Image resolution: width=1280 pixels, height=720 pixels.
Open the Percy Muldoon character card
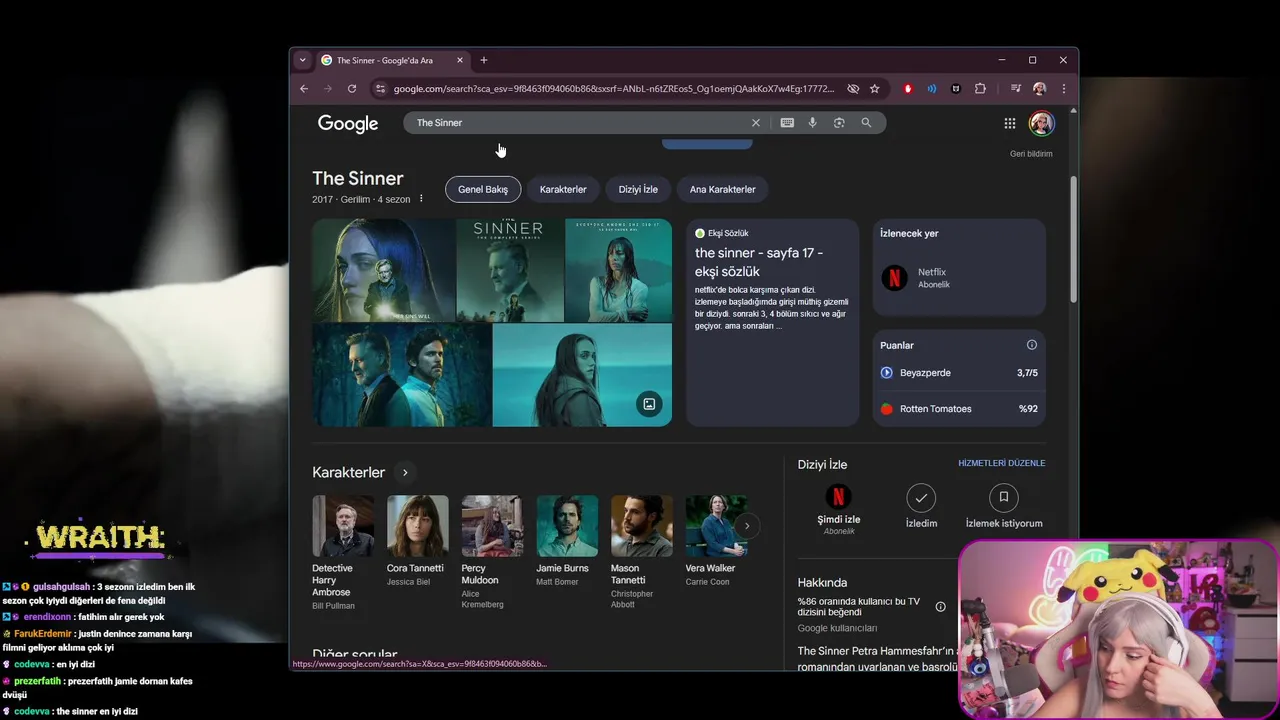coord(492,552)
